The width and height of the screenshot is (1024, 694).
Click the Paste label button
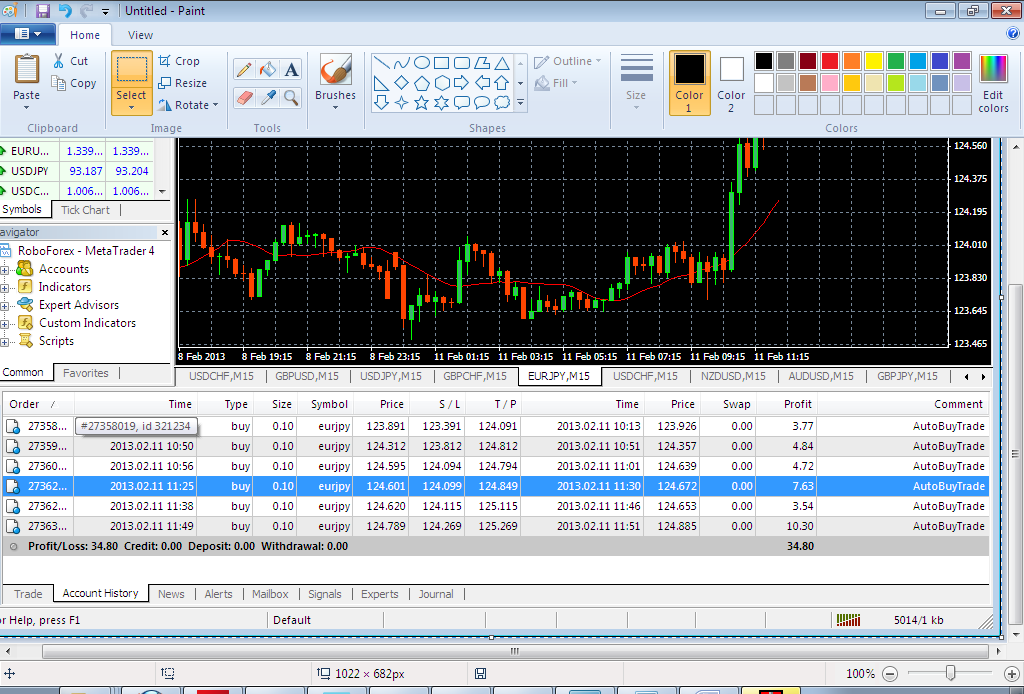point(27,95)
